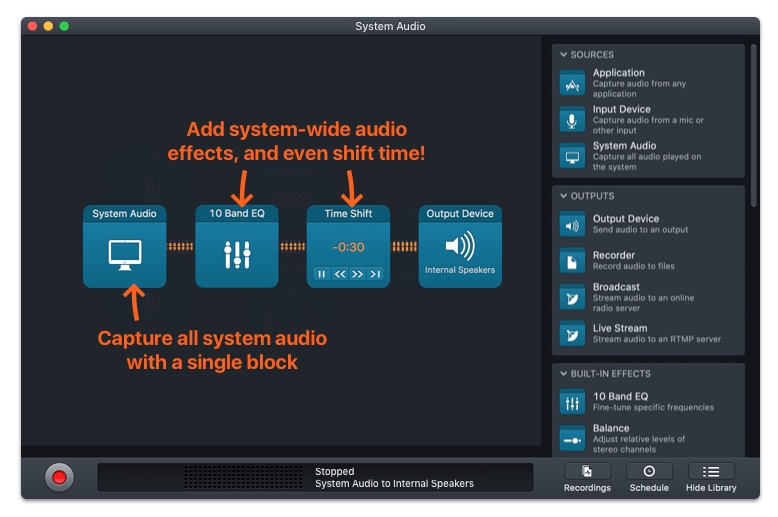Click the sliders icon in 10 Band EQ block
Viewport: 778px width, 517px height.
237,255
